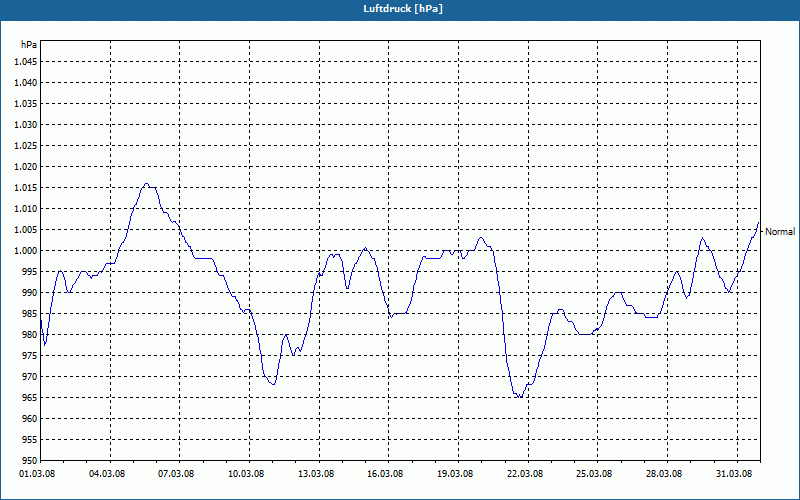Click the curve's highest peak near 1.016 hPa
800x500 pixels.
[146, 184]
